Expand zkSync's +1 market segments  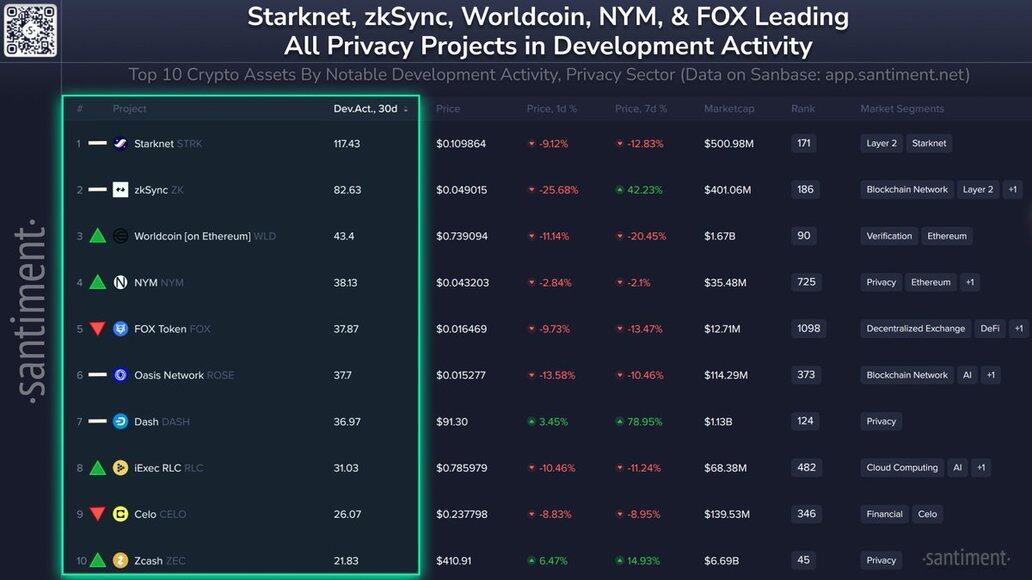pyautogui.click(x=1012, y=190)
